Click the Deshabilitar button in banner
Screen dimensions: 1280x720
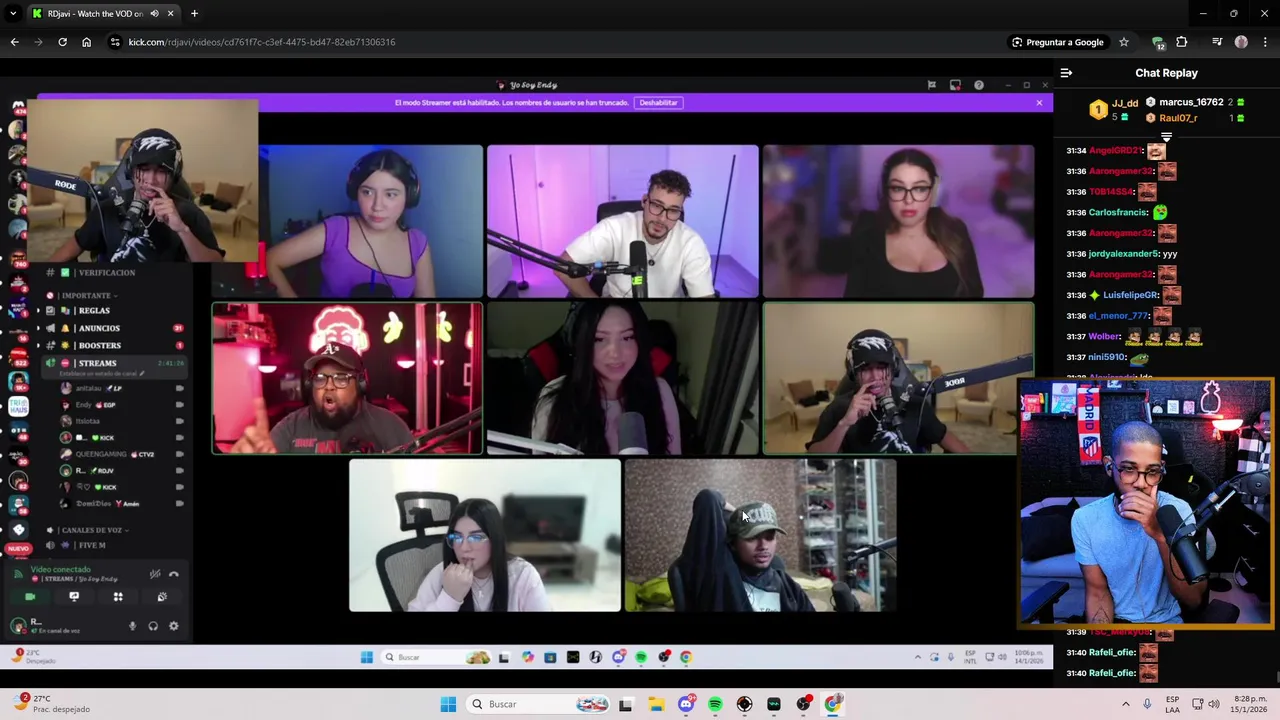click(x=658, y=103)
